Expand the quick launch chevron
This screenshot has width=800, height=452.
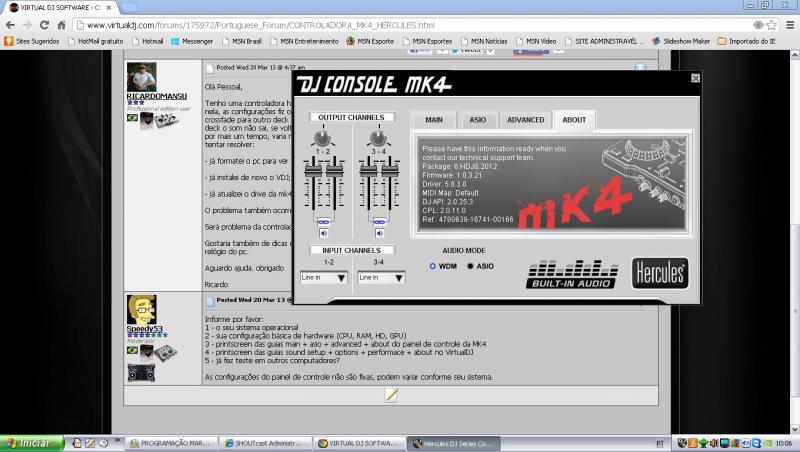point(117,440)
